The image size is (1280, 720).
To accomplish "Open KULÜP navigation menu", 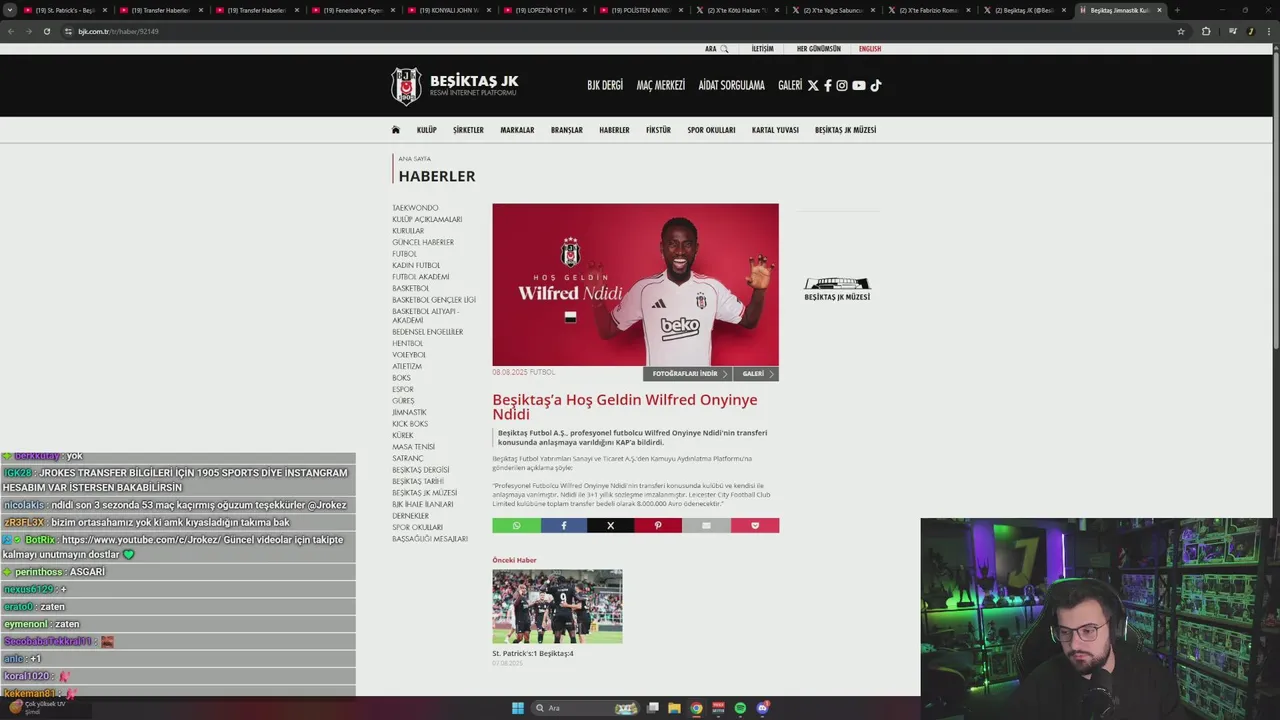I will (427, 130).
